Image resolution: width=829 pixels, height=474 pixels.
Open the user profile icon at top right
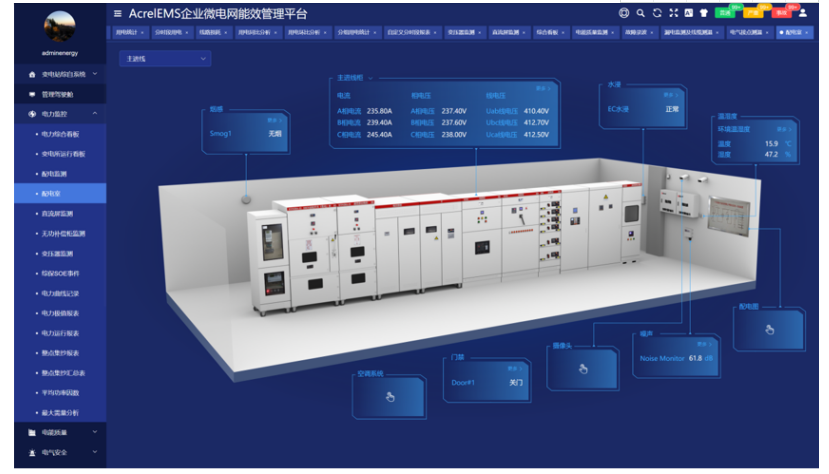(803, 13)
